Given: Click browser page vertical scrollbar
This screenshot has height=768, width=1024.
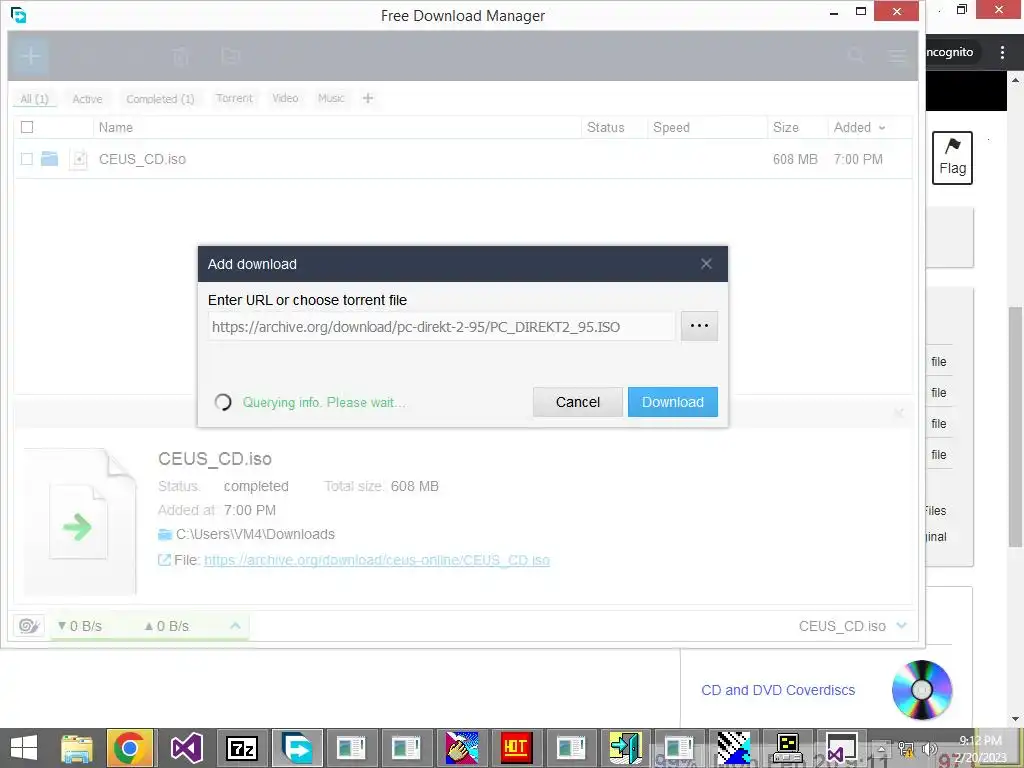Looking at the screenshot, I should coord(1016,426).
